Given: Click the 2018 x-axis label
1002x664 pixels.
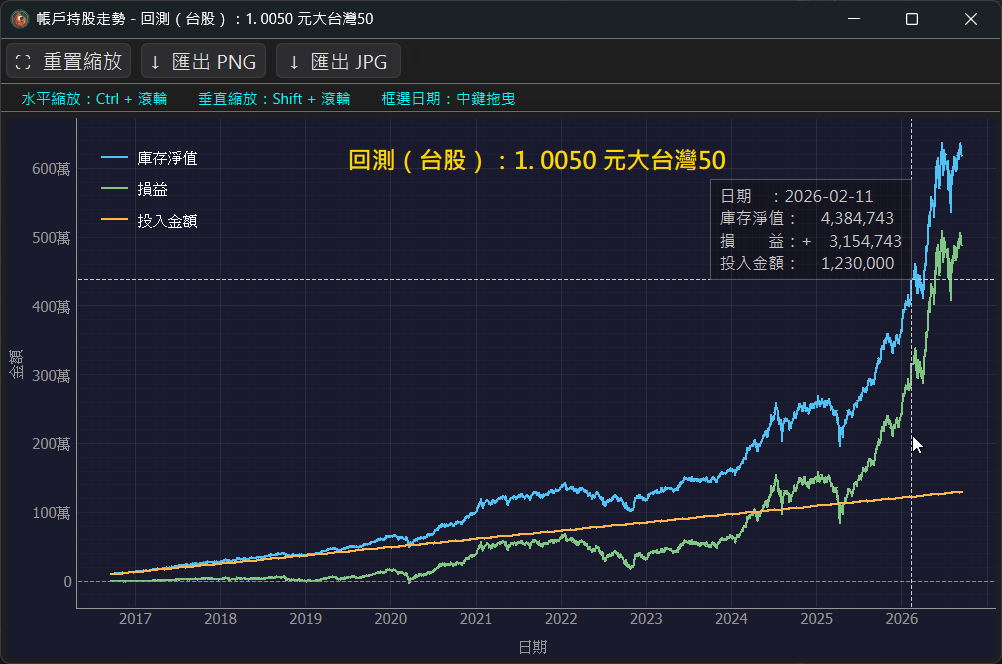Looking at the screenshot, I should coord(220,619).
